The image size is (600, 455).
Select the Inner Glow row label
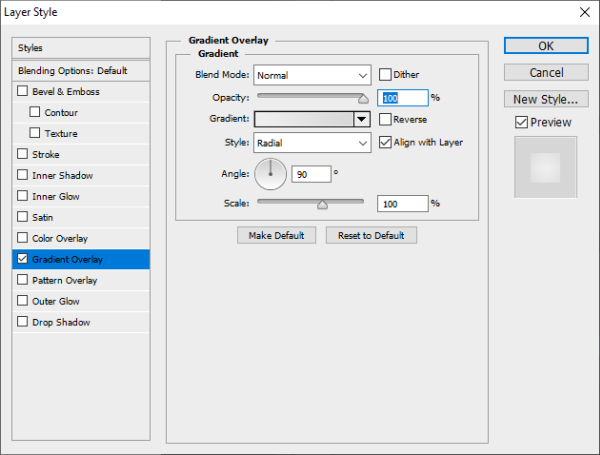pyautogui.click(x=56, y=196)
